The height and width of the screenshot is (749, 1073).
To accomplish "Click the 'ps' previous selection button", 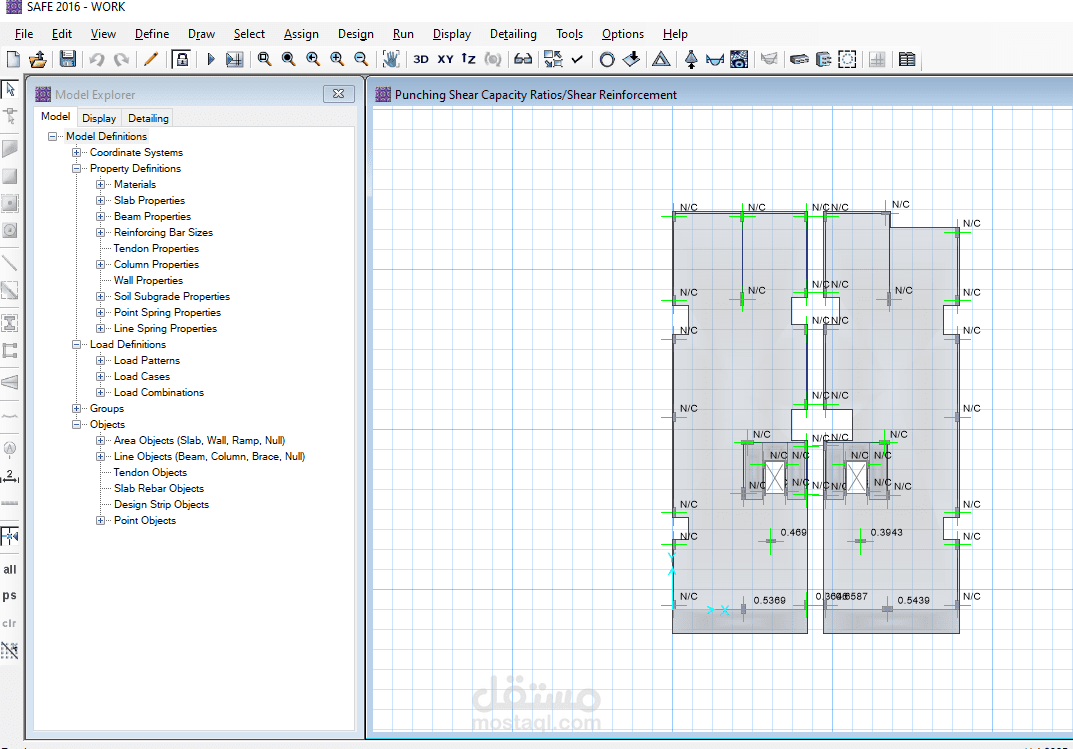I will [10, 596].
